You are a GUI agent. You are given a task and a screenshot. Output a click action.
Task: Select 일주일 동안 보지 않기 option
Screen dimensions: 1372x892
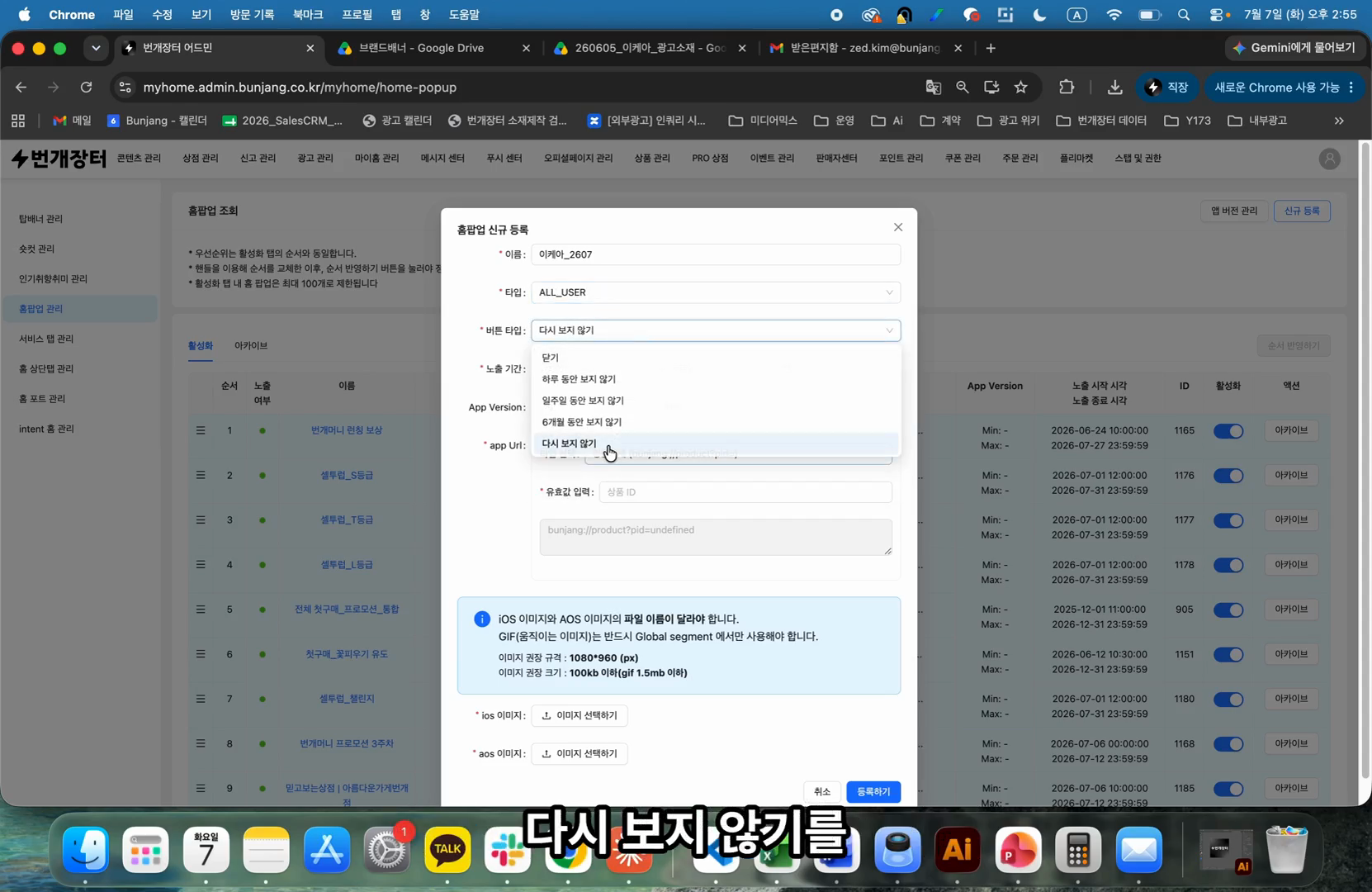tap(716, 401)
